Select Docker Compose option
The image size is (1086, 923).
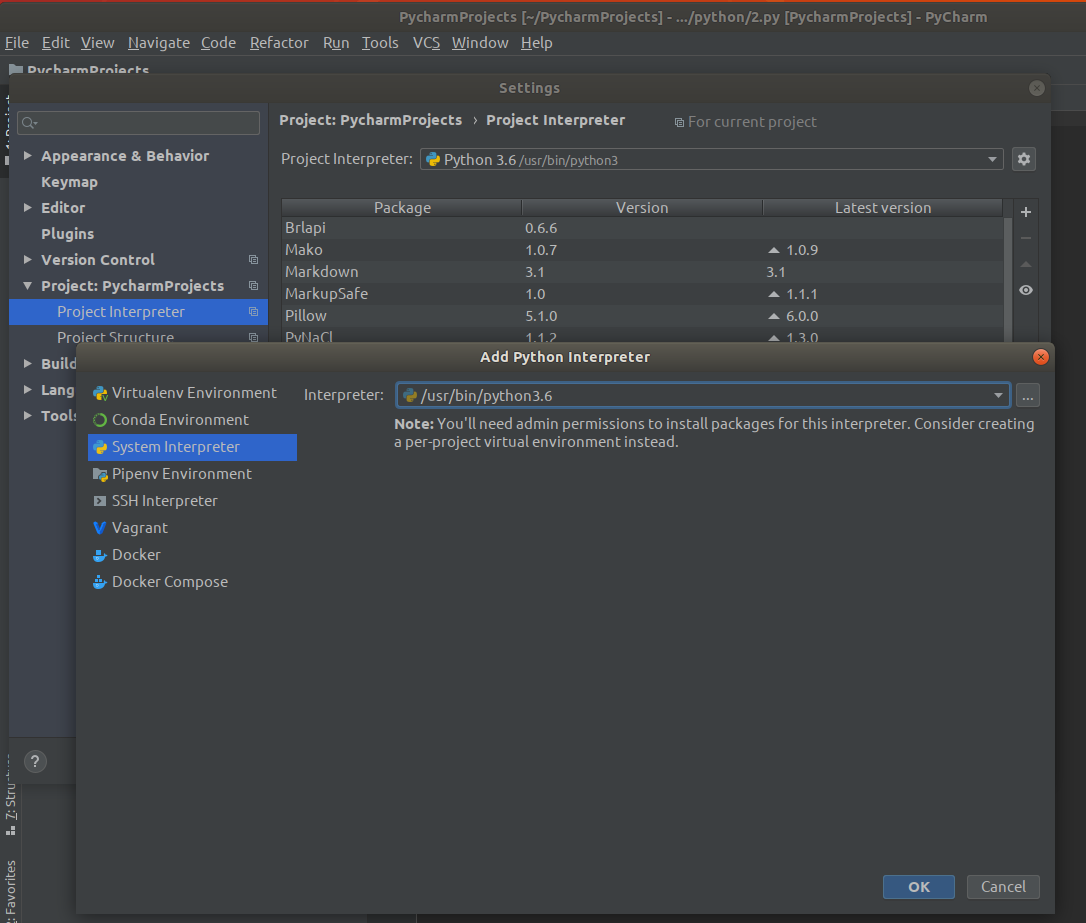coord(193,582)
